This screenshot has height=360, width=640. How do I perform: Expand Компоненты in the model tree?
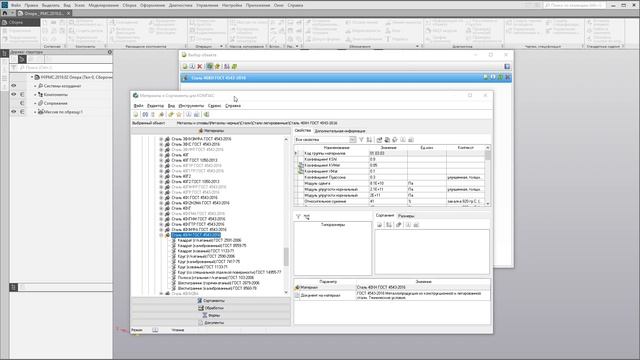click(x=35, y=95)
